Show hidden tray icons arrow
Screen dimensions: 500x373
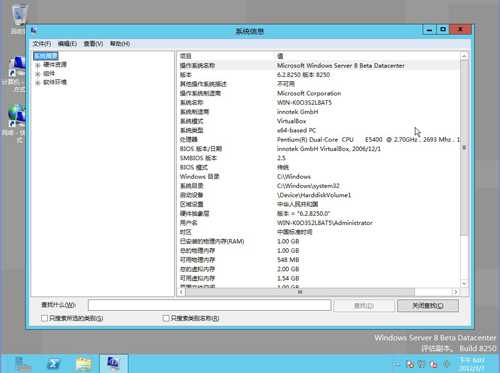398,365
